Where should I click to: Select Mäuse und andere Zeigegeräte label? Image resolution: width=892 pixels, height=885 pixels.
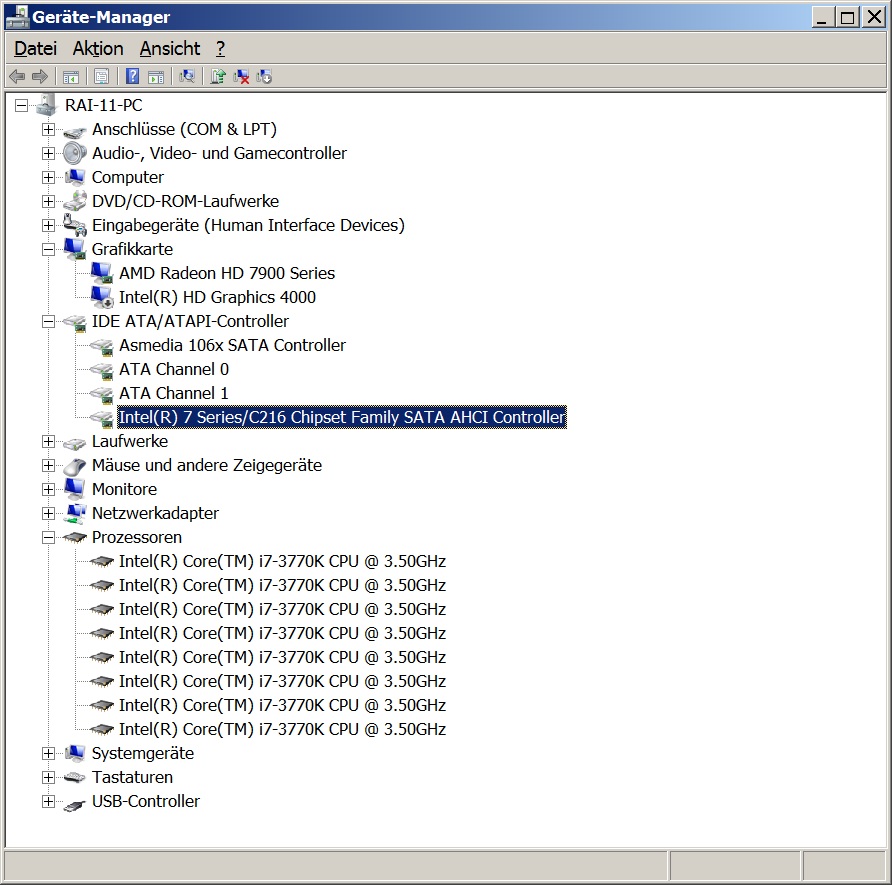coord(207,465)
